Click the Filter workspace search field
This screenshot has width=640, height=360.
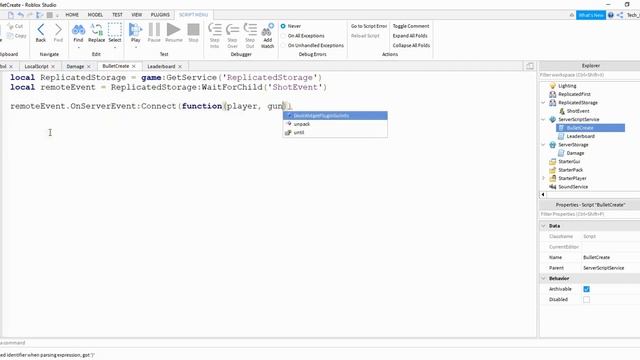[x=589, y=75]
